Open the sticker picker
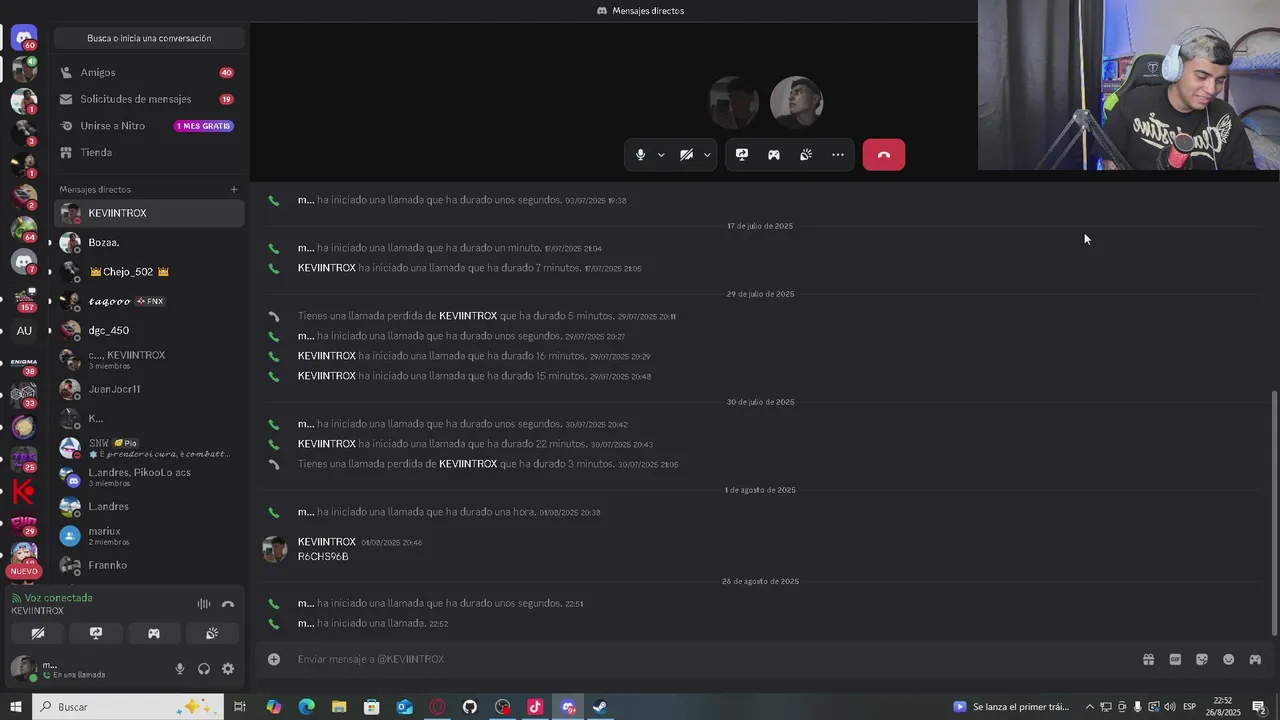The width and height of the screenshot is (1280, 720). pos(1202,659)
